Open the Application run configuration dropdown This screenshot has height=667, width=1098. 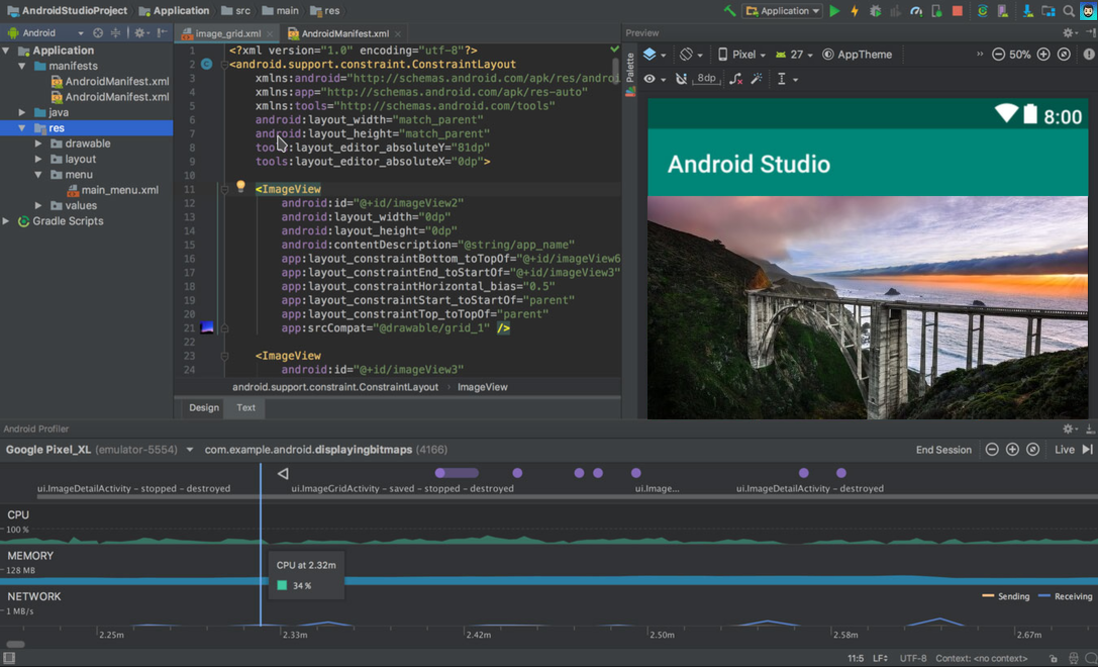coord(782,11)
